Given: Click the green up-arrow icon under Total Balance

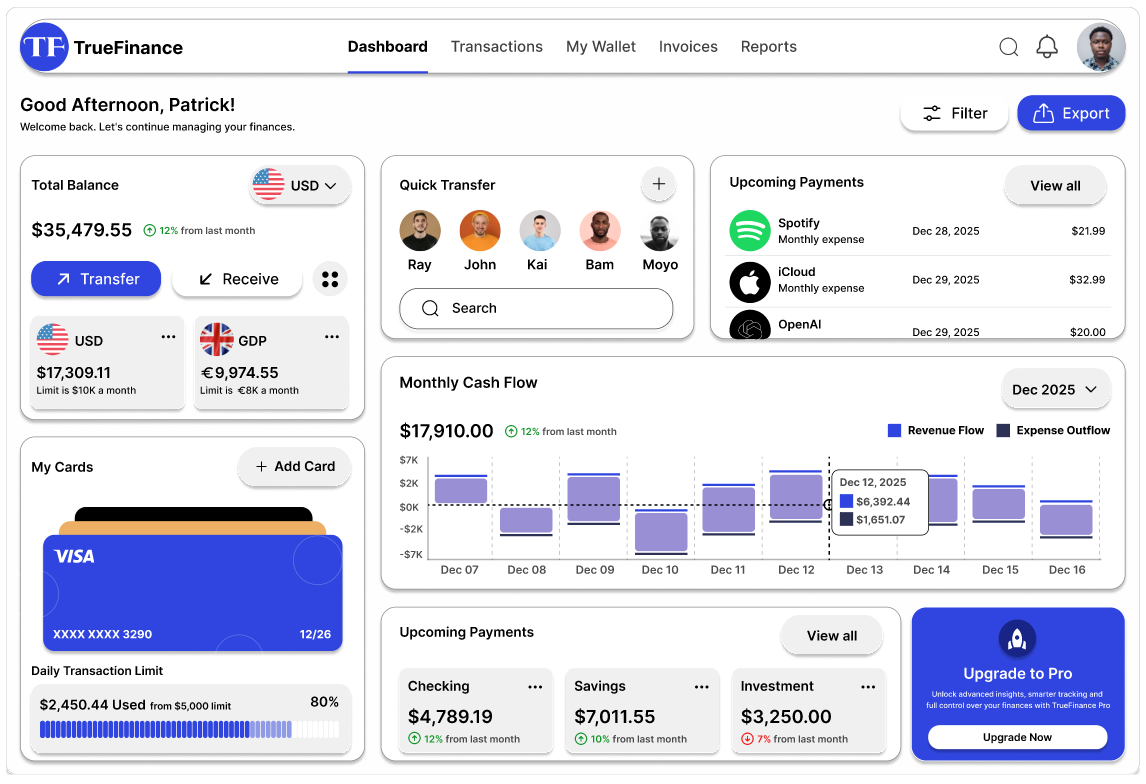Looking at the screenshot, I should pos(150,230).
